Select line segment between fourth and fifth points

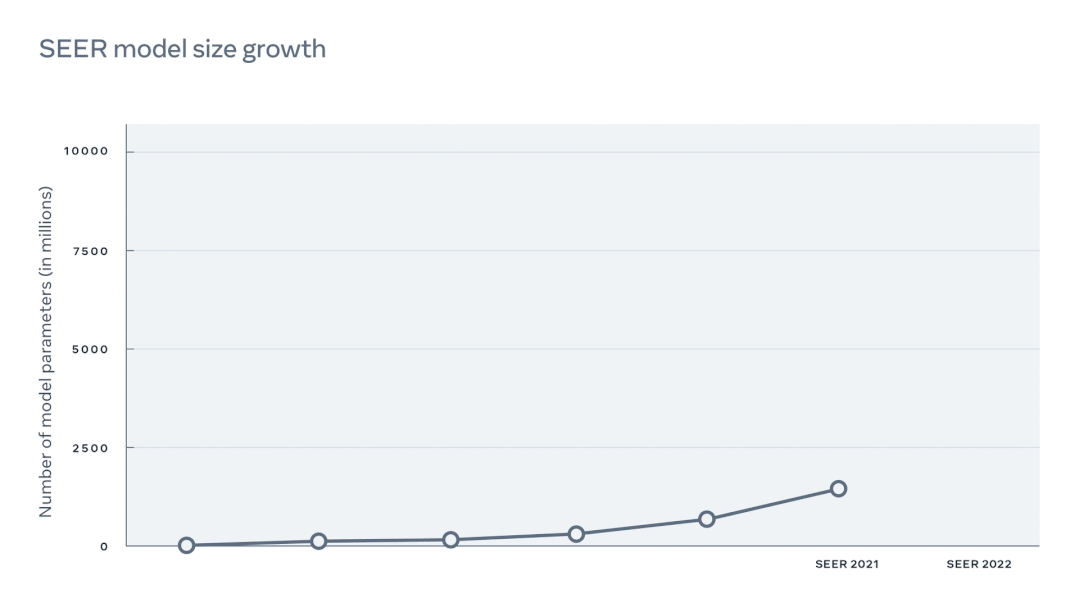click(x=641, y=527)
